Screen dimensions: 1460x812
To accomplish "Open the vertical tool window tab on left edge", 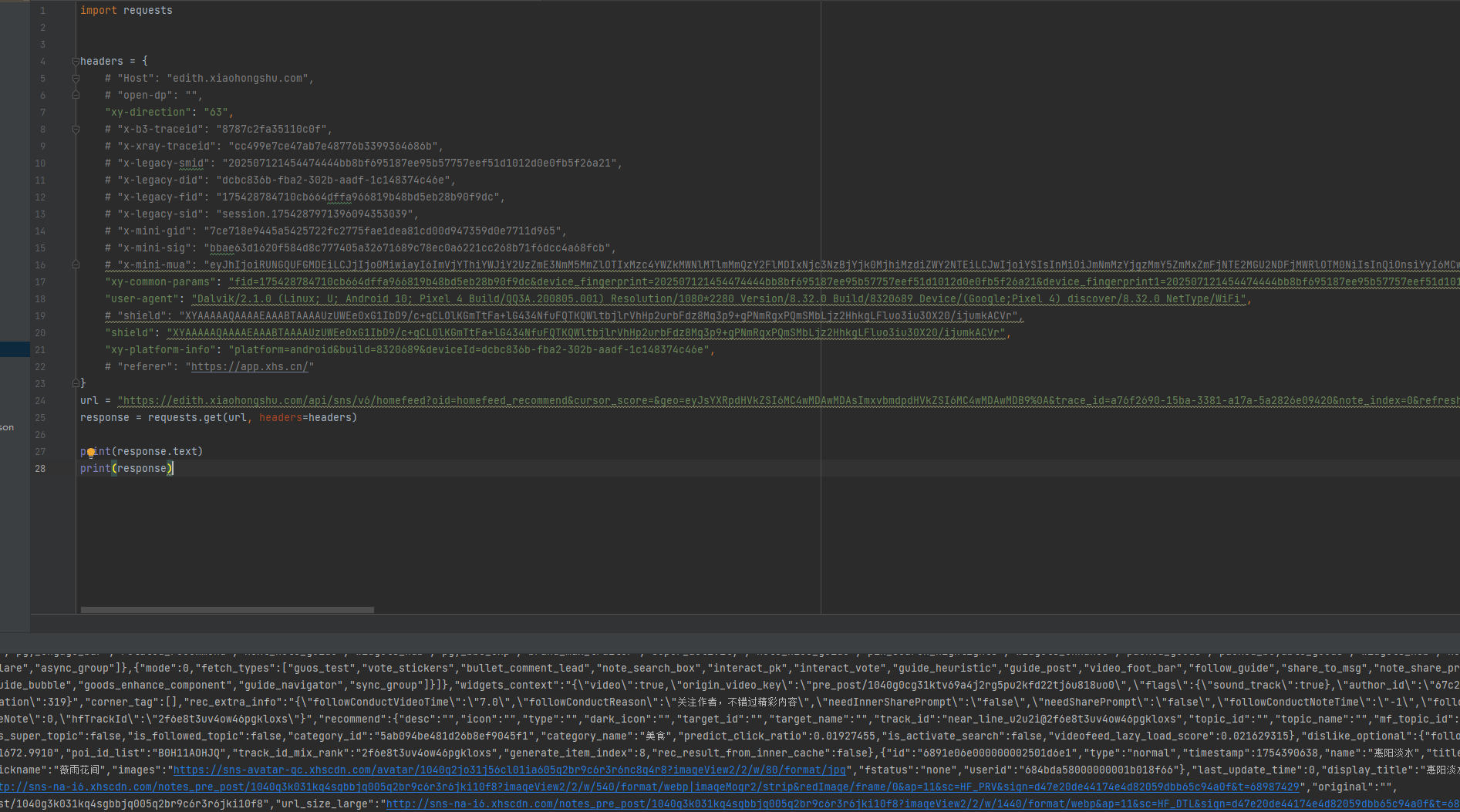I will 8,426.
